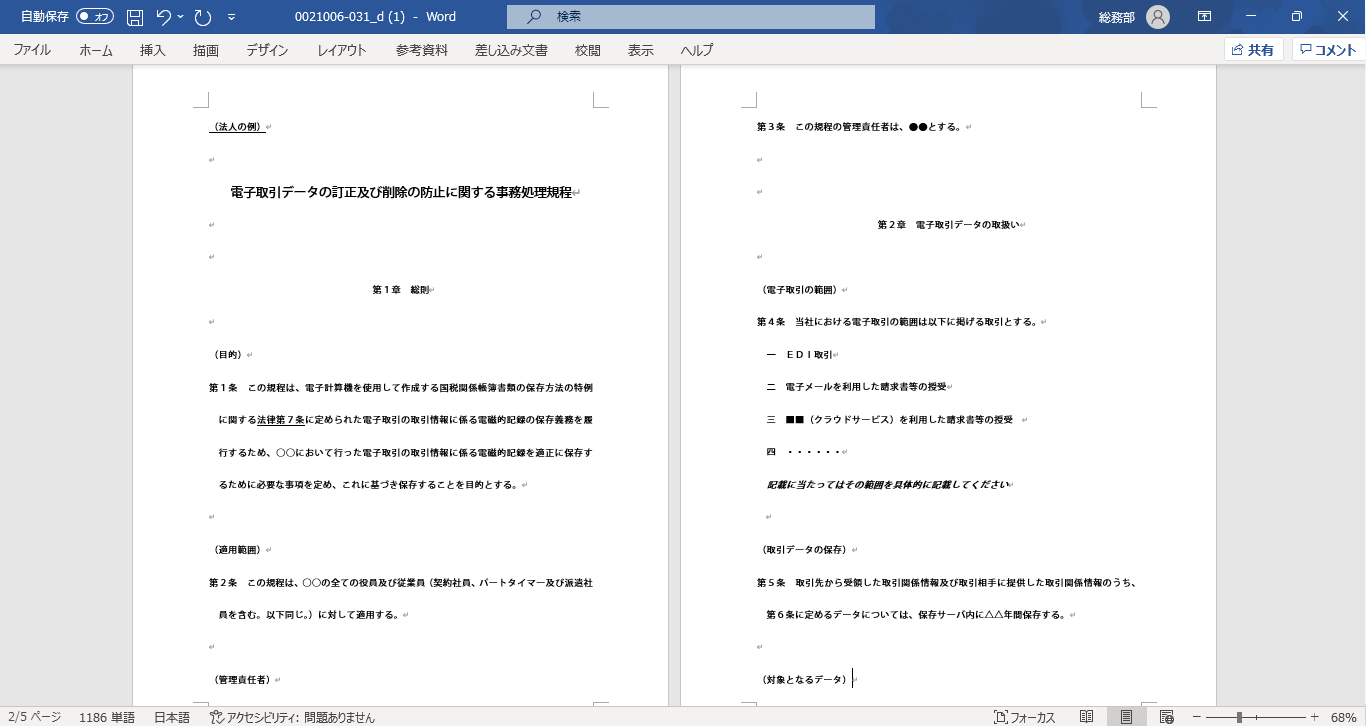
Task: Click the 第５条 paragraph first line
Action: pyautogui.click(x=947, y=582)
